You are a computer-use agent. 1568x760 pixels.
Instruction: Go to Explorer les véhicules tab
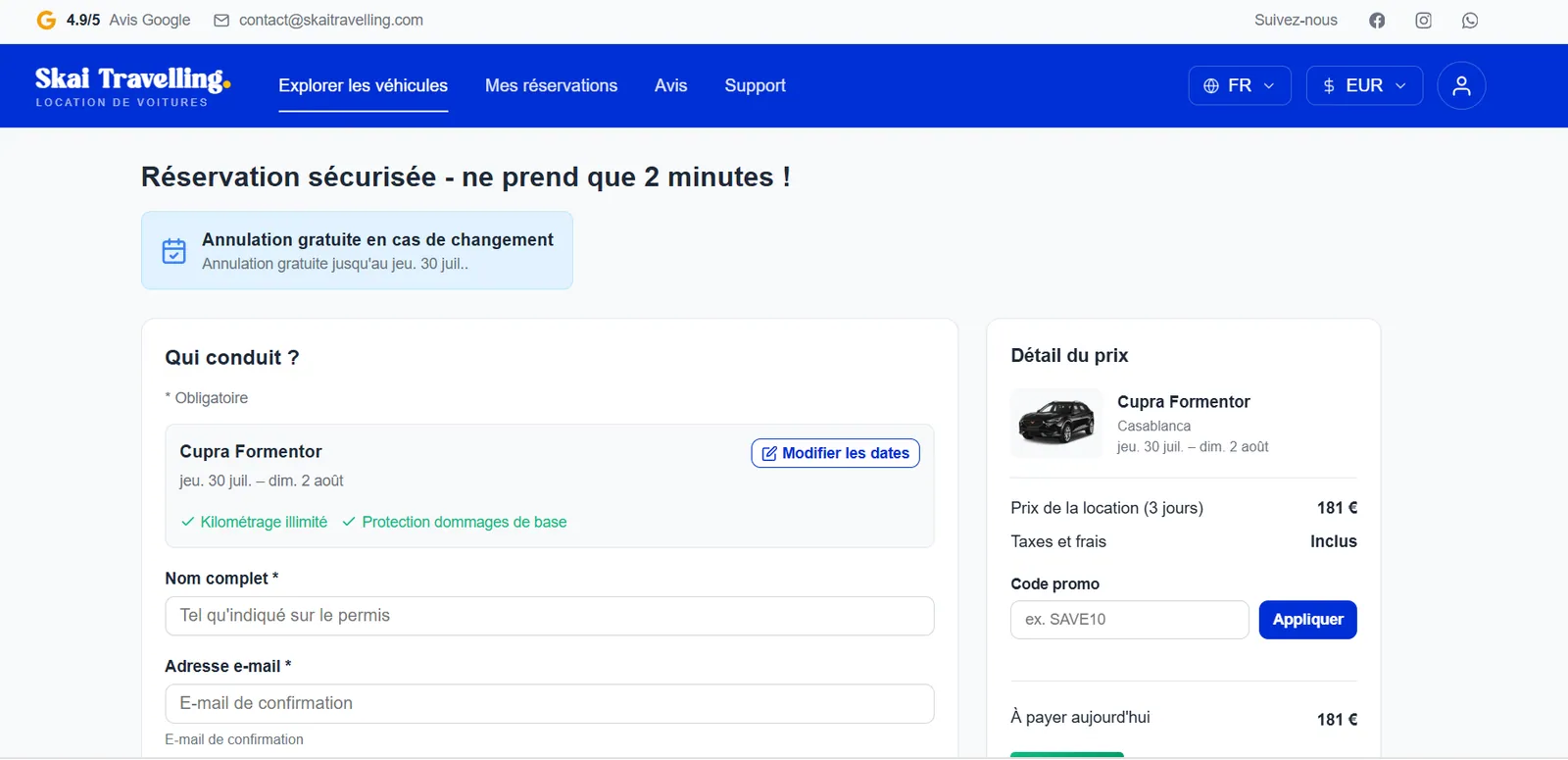(x=363, y=85)
